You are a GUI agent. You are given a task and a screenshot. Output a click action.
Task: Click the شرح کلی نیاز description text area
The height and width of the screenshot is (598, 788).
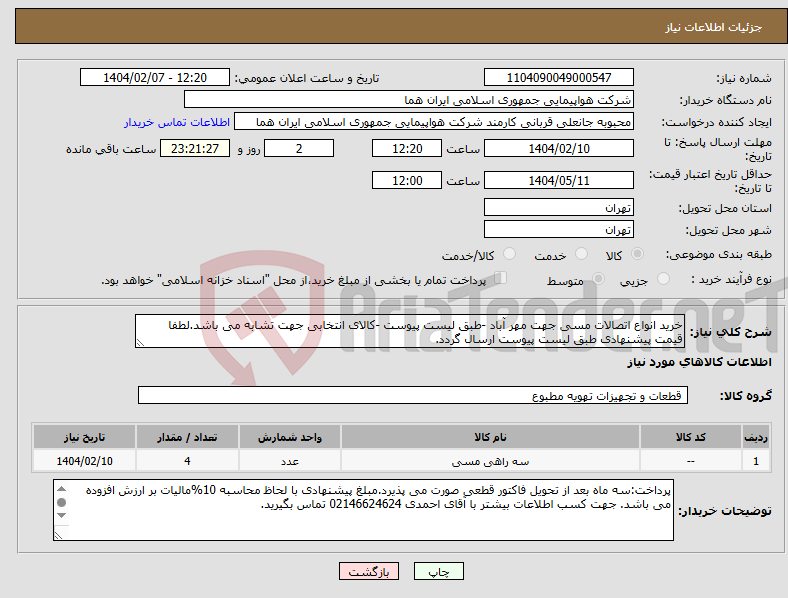410,331
